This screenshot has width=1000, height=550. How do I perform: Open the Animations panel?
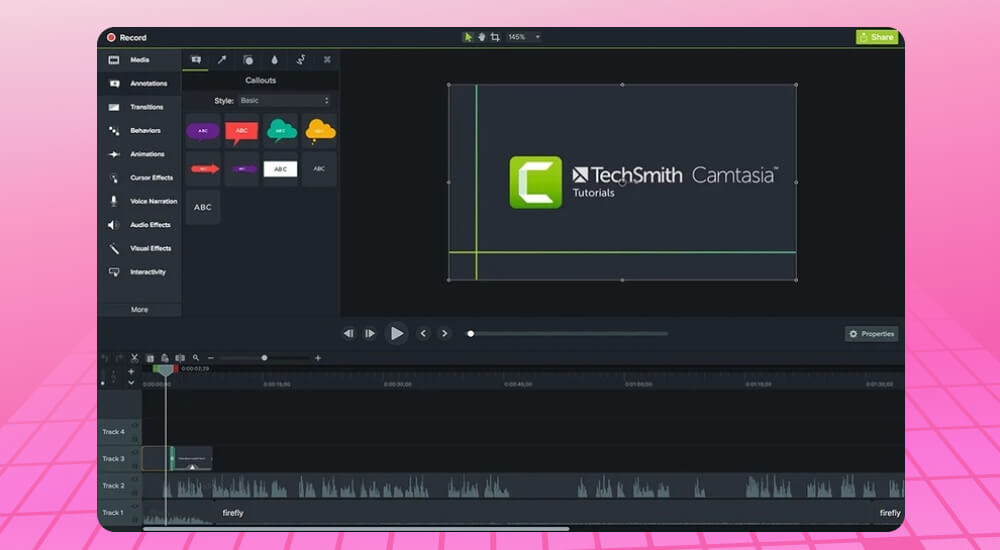tap(140, 154)
